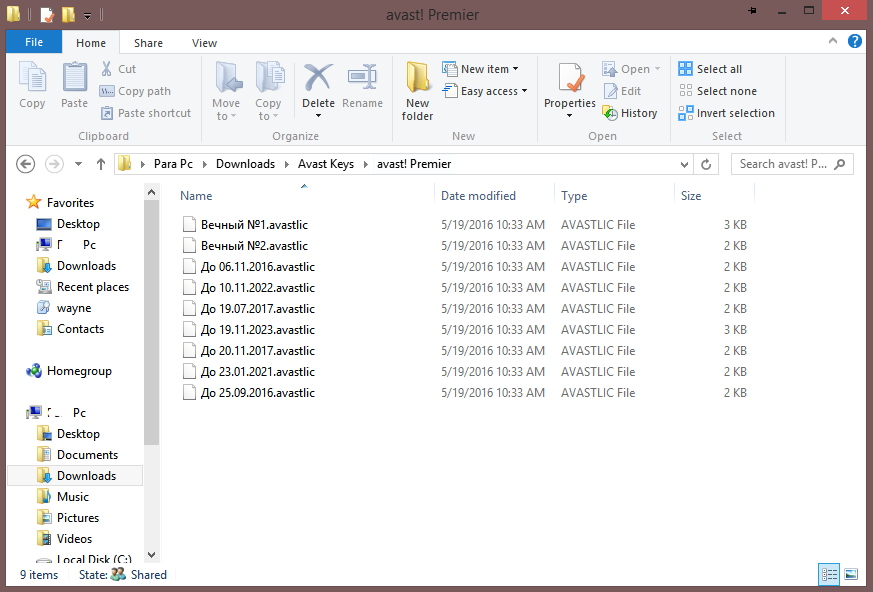Click the Open button in ribbon
The image size is (873, 592).
click(x=631, y=69)
